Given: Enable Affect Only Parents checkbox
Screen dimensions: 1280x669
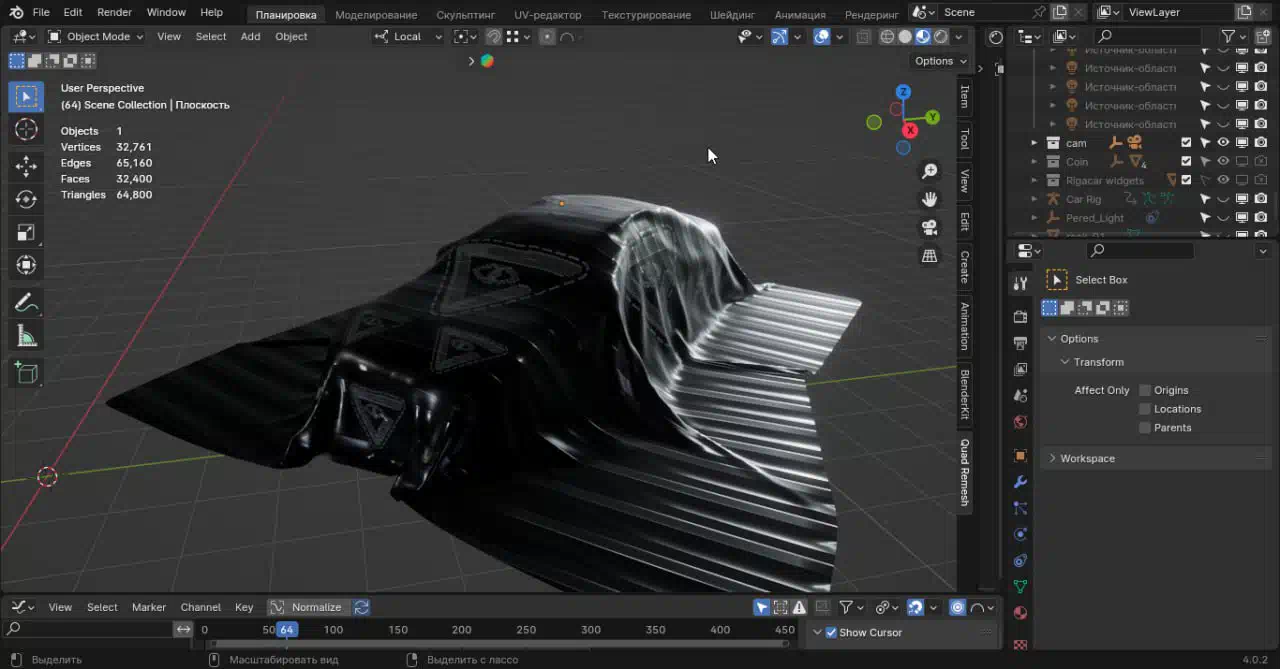Looking at the screenshot, I should coord(1145,428).
